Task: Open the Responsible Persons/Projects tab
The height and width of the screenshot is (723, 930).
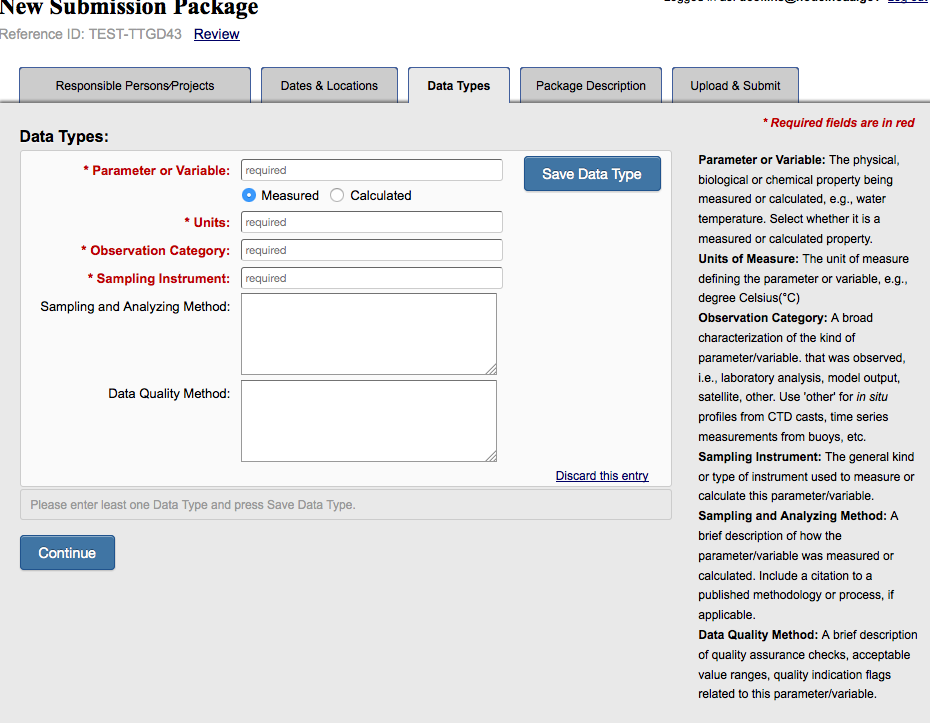Action: [135, 85]
